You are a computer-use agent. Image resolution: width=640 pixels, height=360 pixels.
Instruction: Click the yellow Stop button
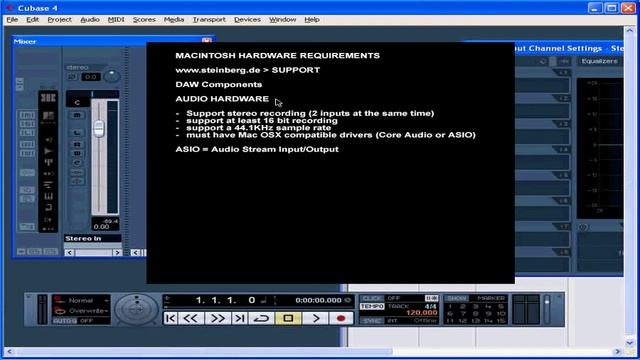[x=288, y=318]
